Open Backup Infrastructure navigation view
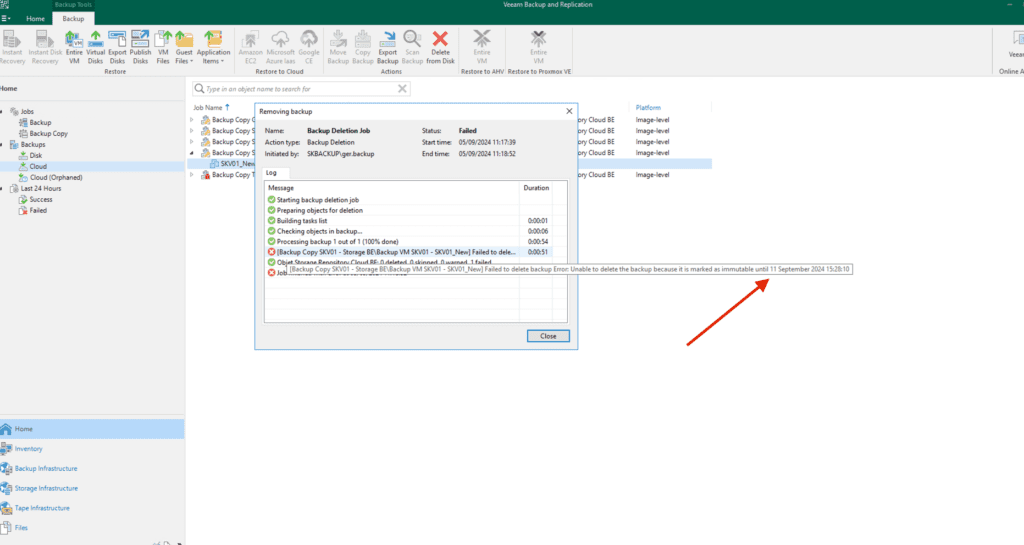Screen dimensions: 1024x545 click(45, 468)
